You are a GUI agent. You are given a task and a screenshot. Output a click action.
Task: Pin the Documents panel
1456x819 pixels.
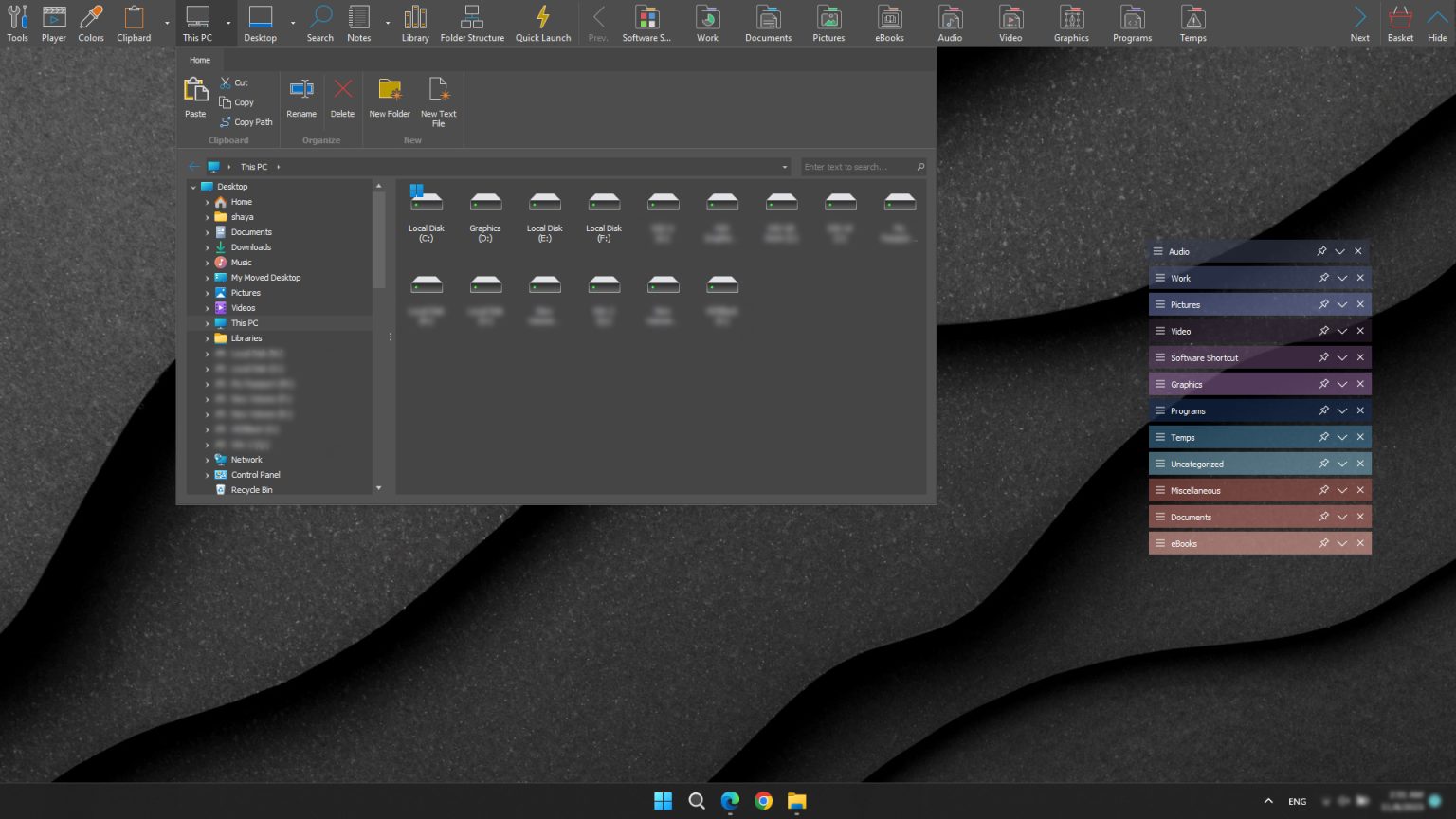(1322, 517)
